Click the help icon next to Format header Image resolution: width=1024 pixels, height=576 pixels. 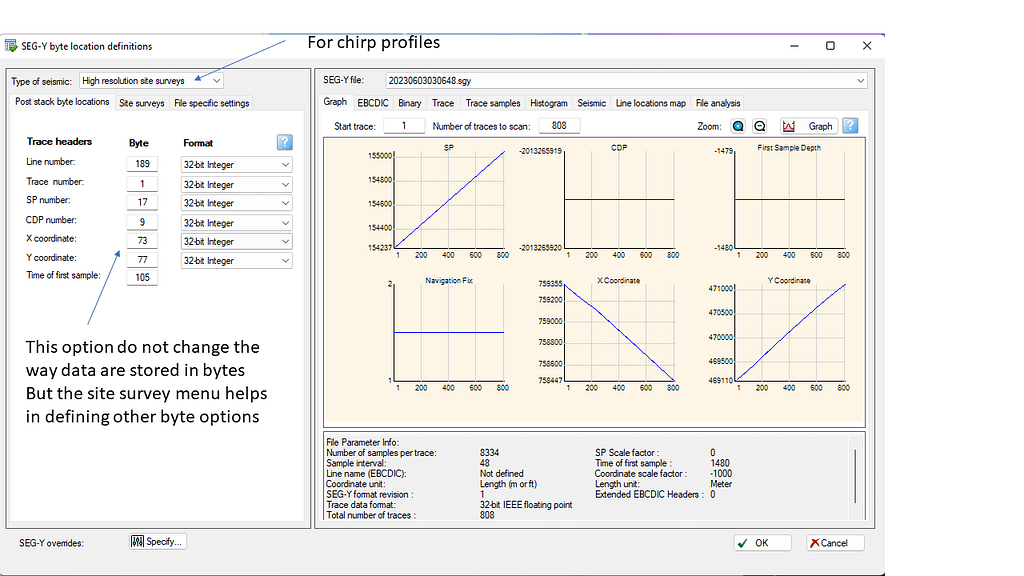pos(284,143)
